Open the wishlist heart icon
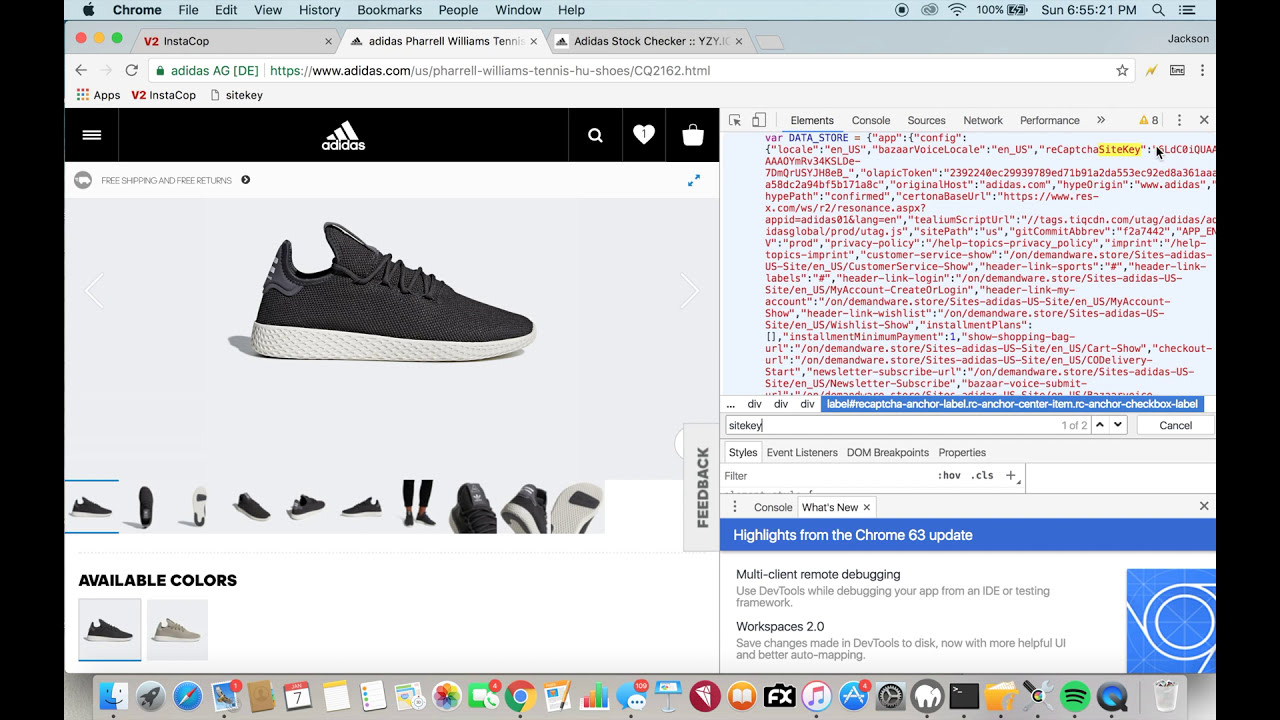Image resolution: width=1280 pixels, height=720 pixels. coord(644,135)
